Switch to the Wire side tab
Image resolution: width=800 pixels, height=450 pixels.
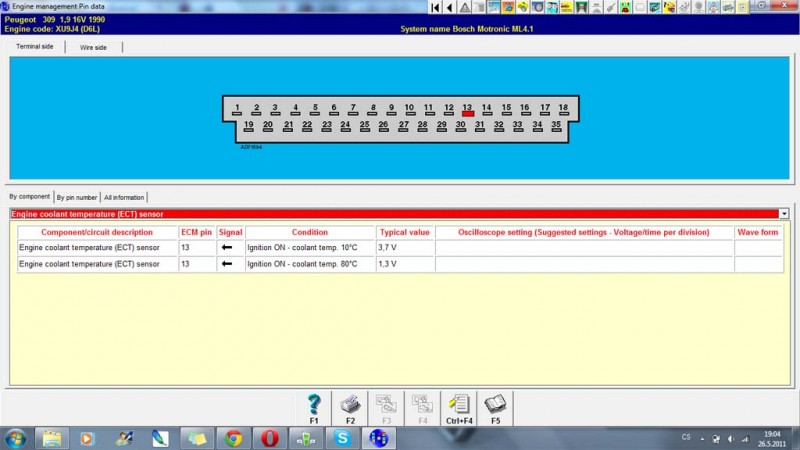click(x=94, y=47)
